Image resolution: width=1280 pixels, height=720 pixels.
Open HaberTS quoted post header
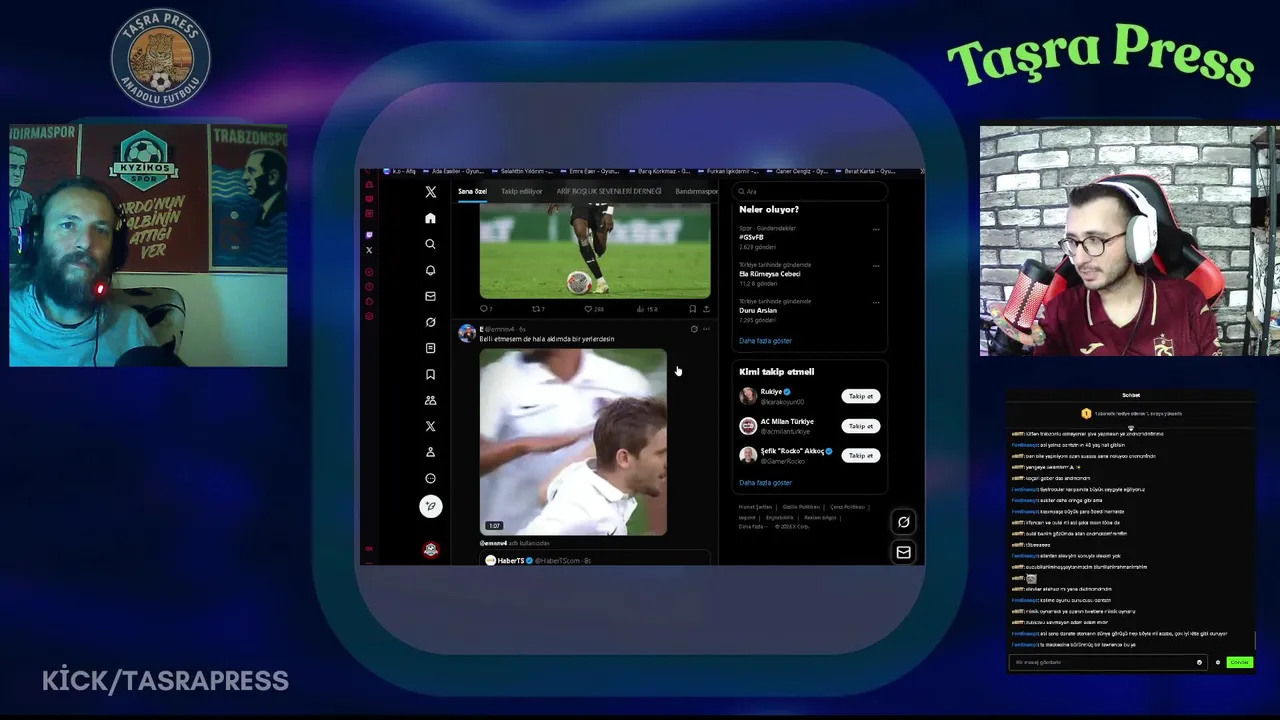[x=538, y=561]
